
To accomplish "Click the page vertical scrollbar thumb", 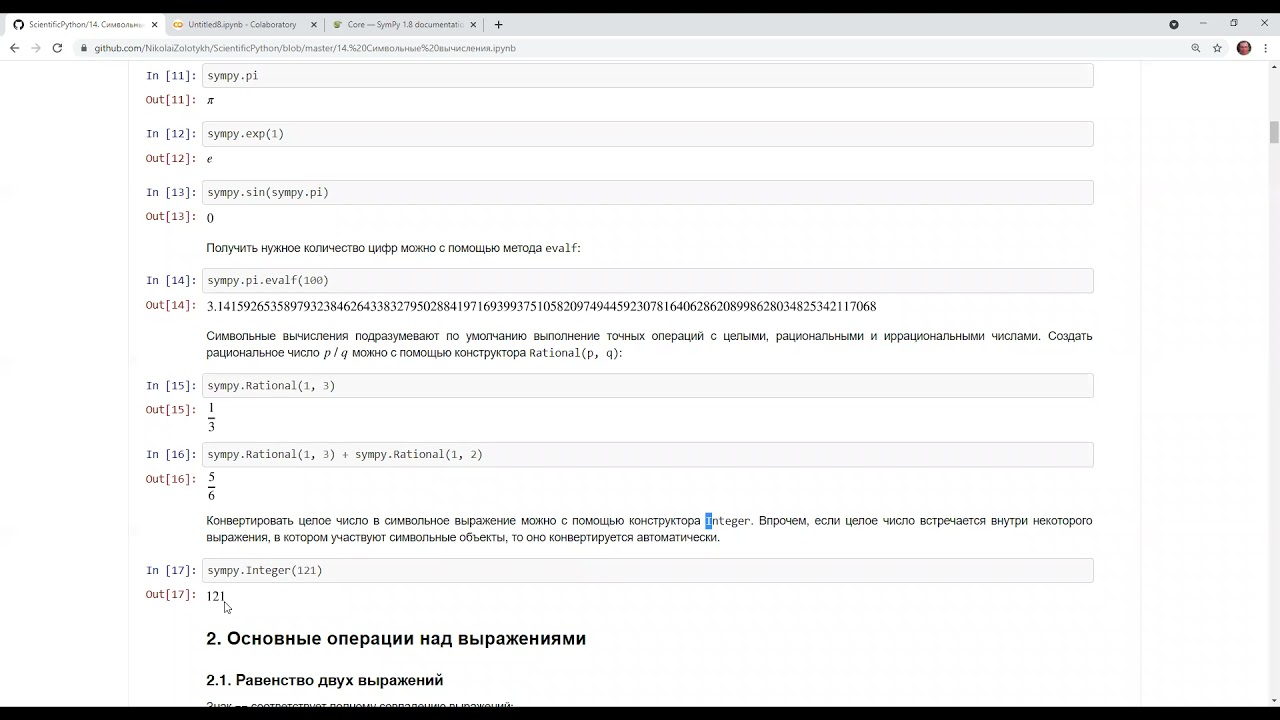I will coord(1274,133).
